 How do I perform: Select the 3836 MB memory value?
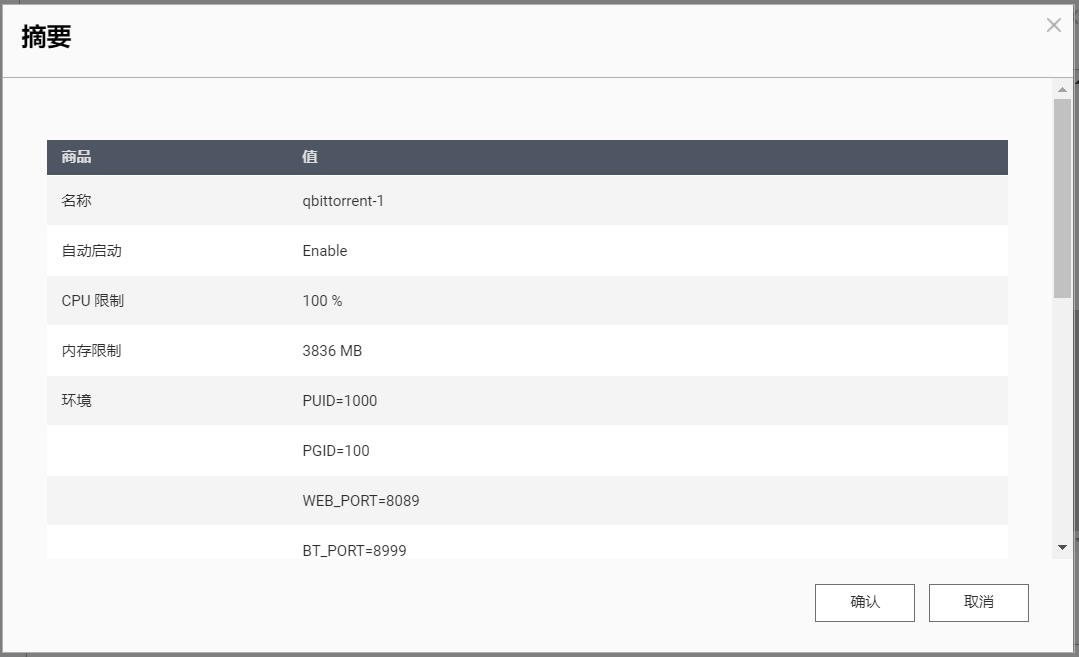coord(332,351)
